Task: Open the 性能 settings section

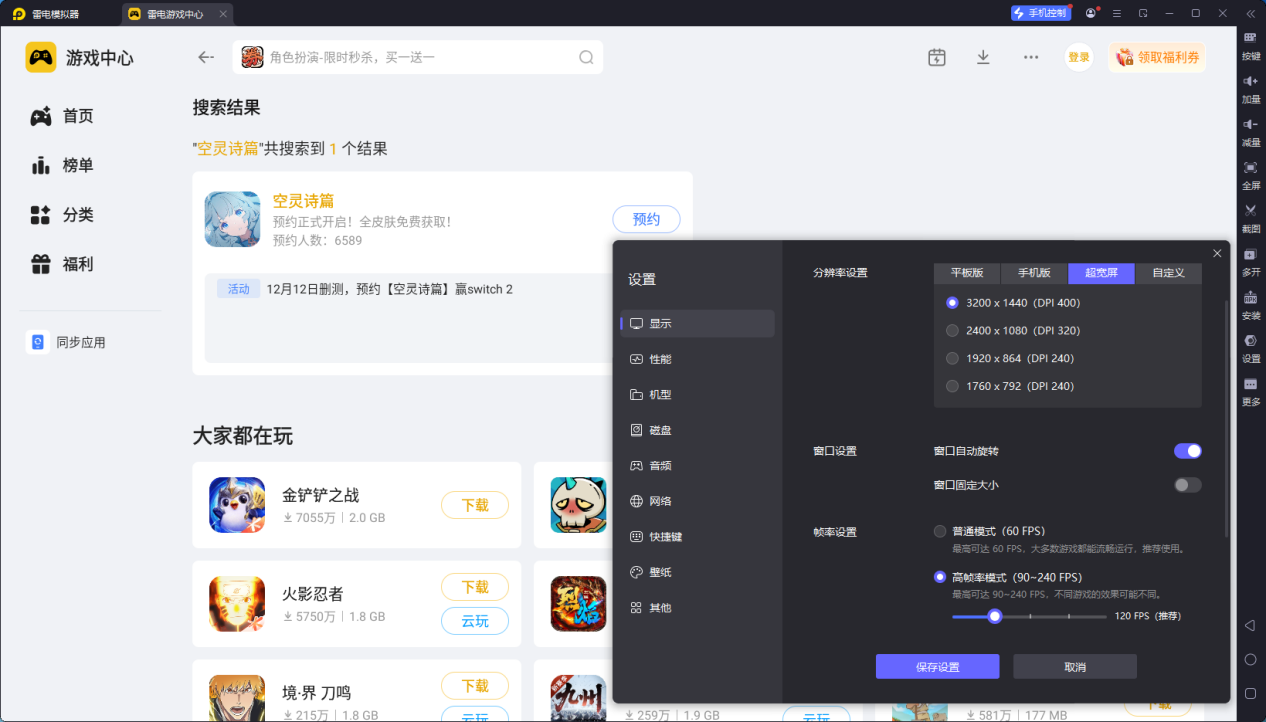Action: (660, 359)
